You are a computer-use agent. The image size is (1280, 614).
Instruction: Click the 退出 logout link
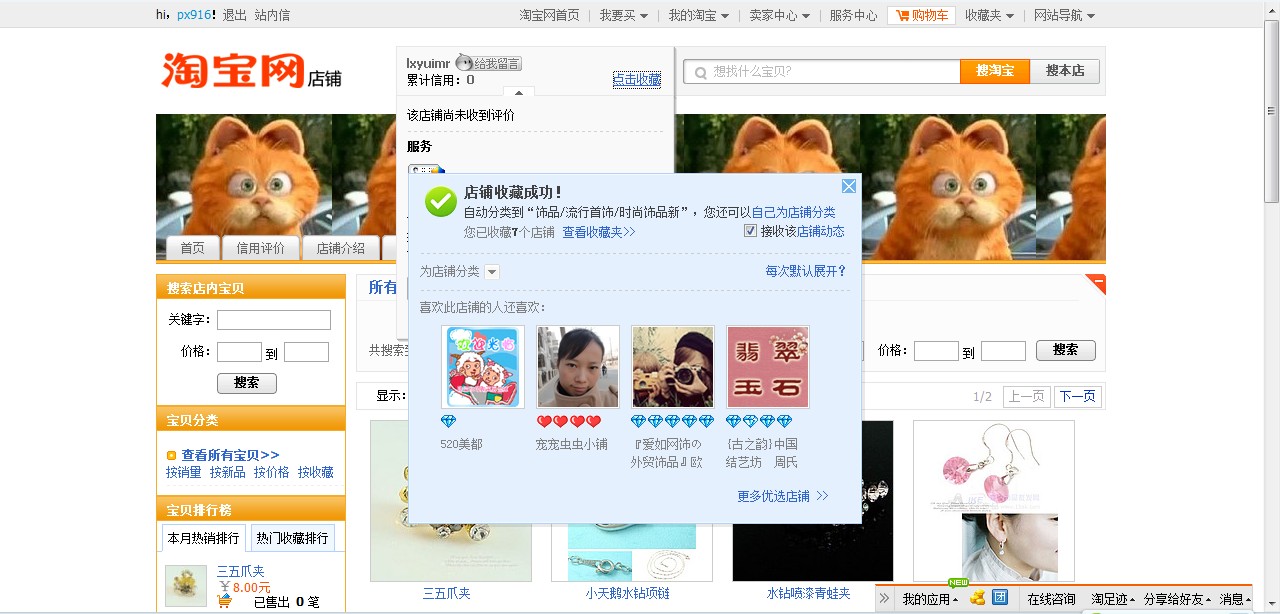(x=234, y=15)
